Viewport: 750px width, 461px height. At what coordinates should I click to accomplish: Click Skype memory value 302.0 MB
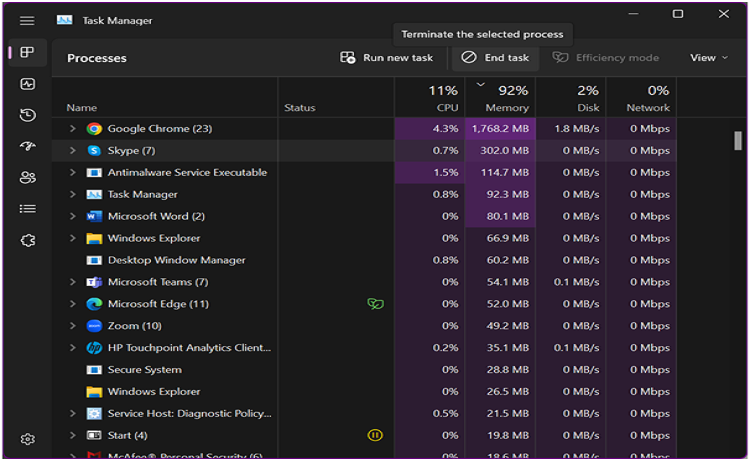point(505,151)
